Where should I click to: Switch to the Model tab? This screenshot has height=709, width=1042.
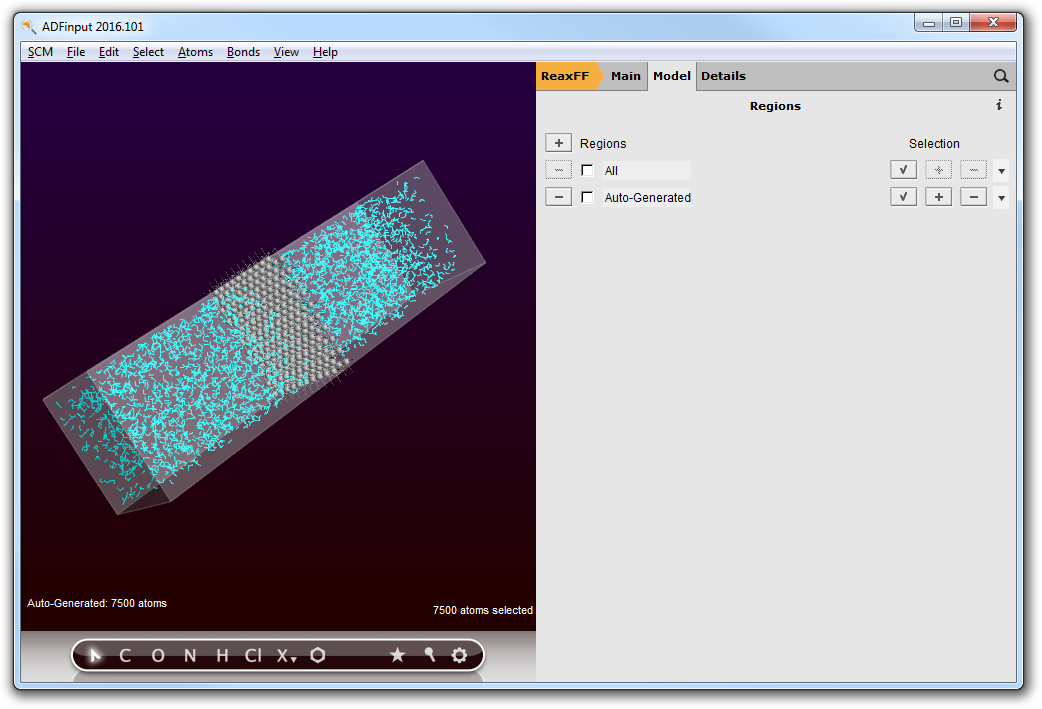(x=672, y=76)
